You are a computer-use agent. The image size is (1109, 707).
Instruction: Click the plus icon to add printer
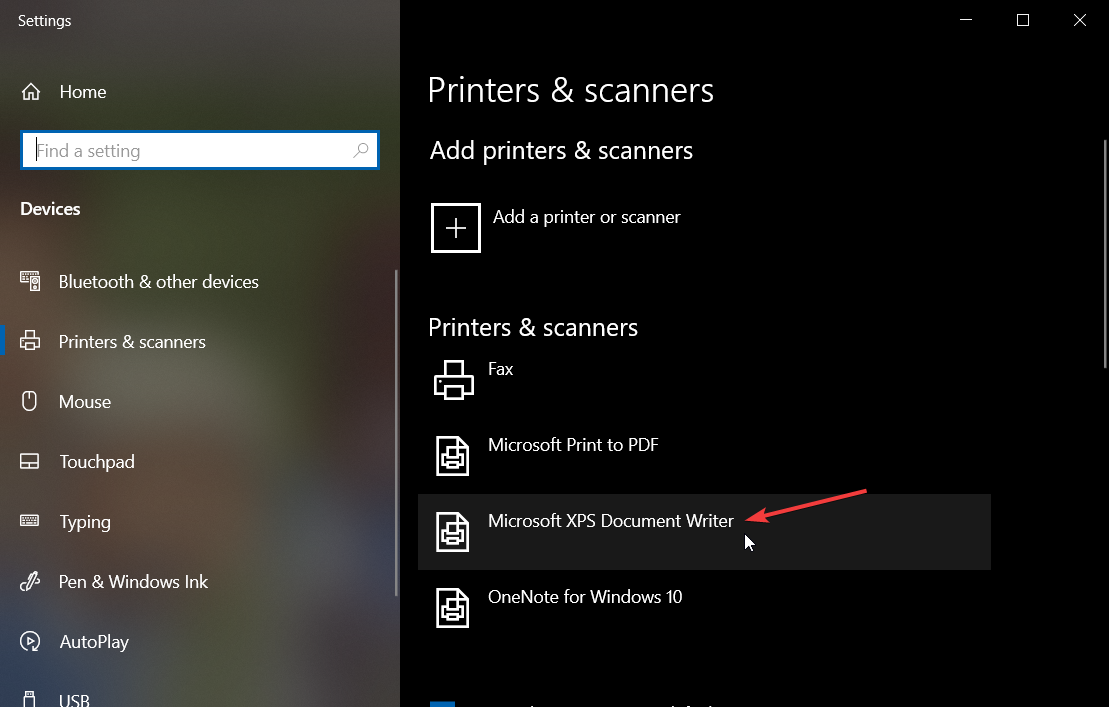(x=455, y=228)
